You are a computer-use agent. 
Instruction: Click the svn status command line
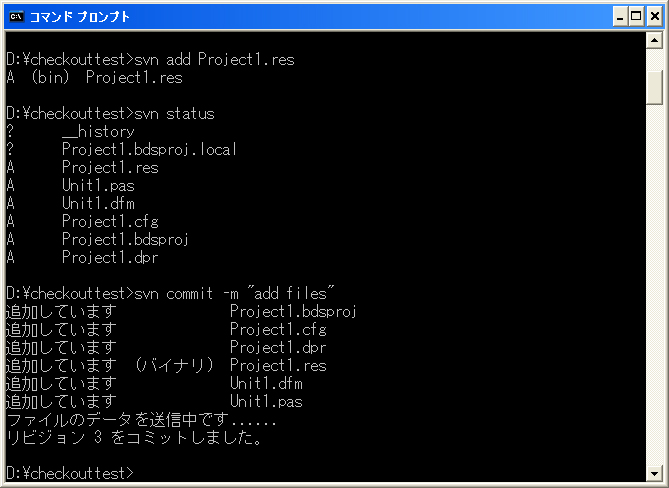tap(111, 113)
